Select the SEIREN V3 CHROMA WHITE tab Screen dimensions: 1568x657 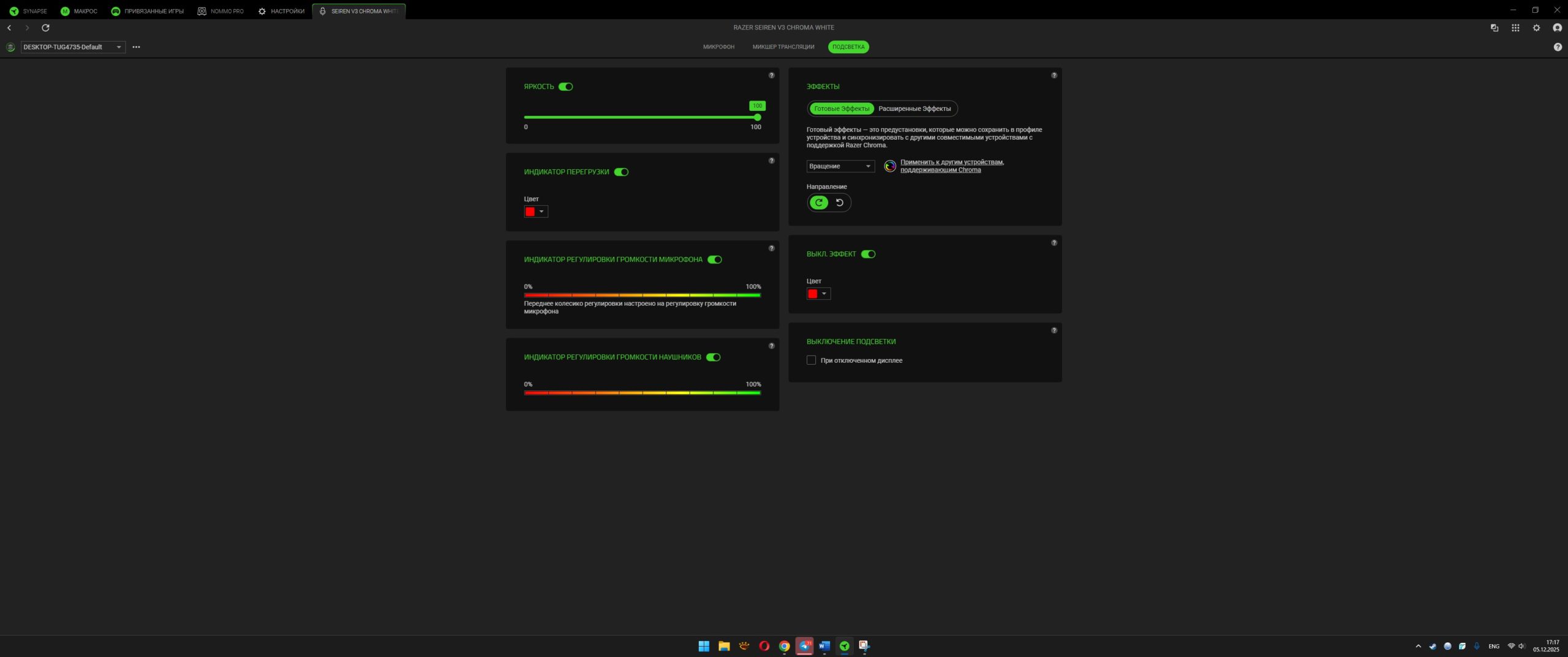(359, 11)
